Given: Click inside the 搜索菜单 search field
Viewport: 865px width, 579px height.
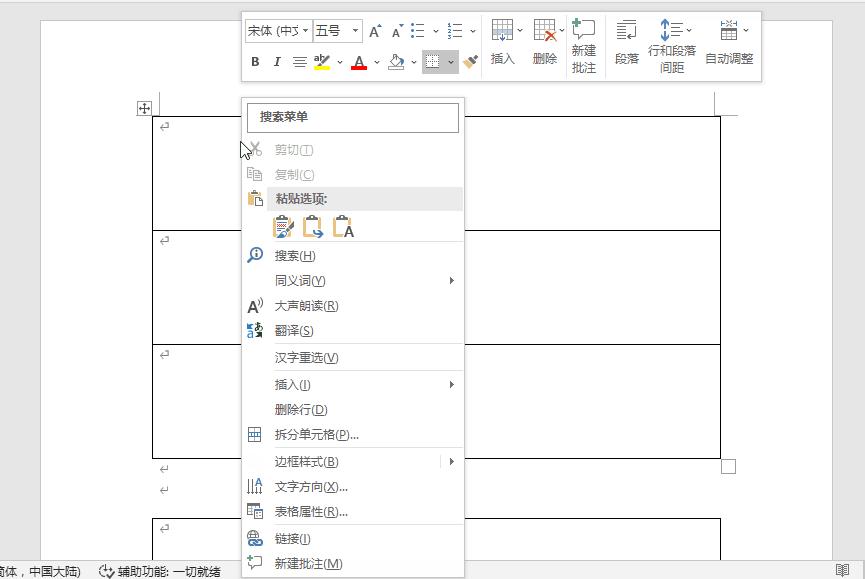Looking at the screenshot, I should click(352, 117).
